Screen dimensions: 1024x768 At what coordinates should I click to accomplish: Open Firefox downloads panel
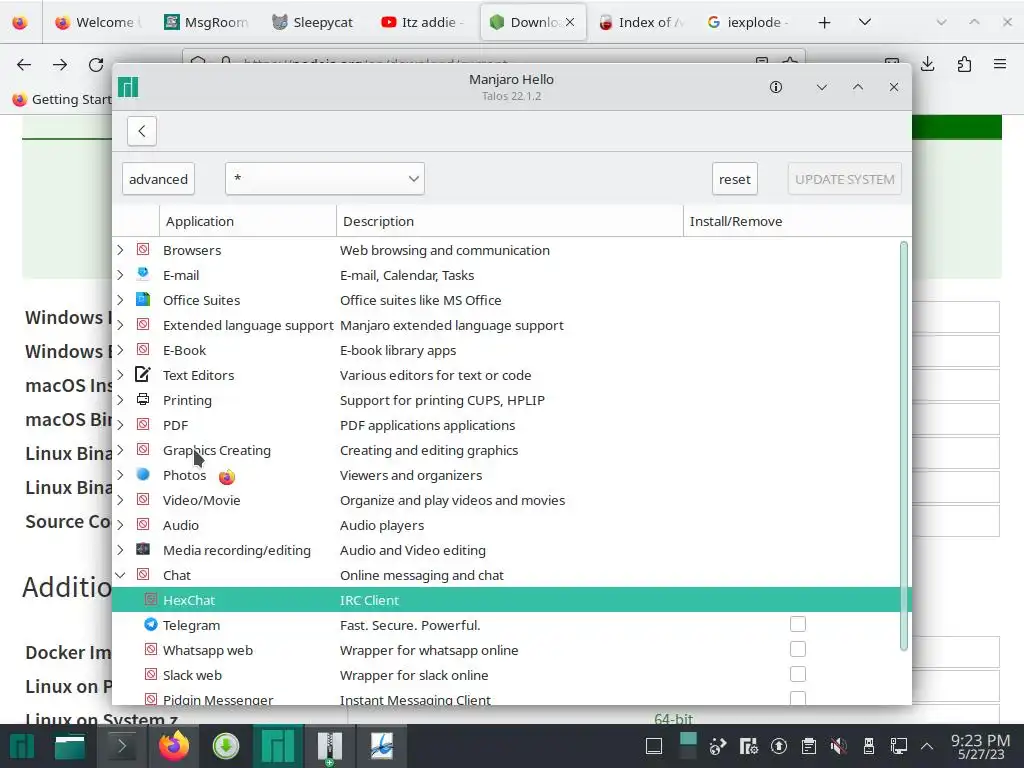coord(927,64)
